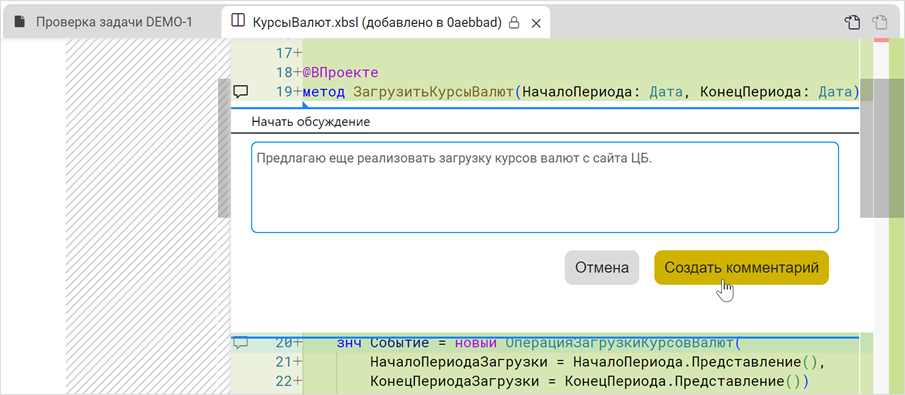Image resolution: width=905 pixels, height=395 pixels.
Task: Click the Создать комментарий button
Action: 741,267
